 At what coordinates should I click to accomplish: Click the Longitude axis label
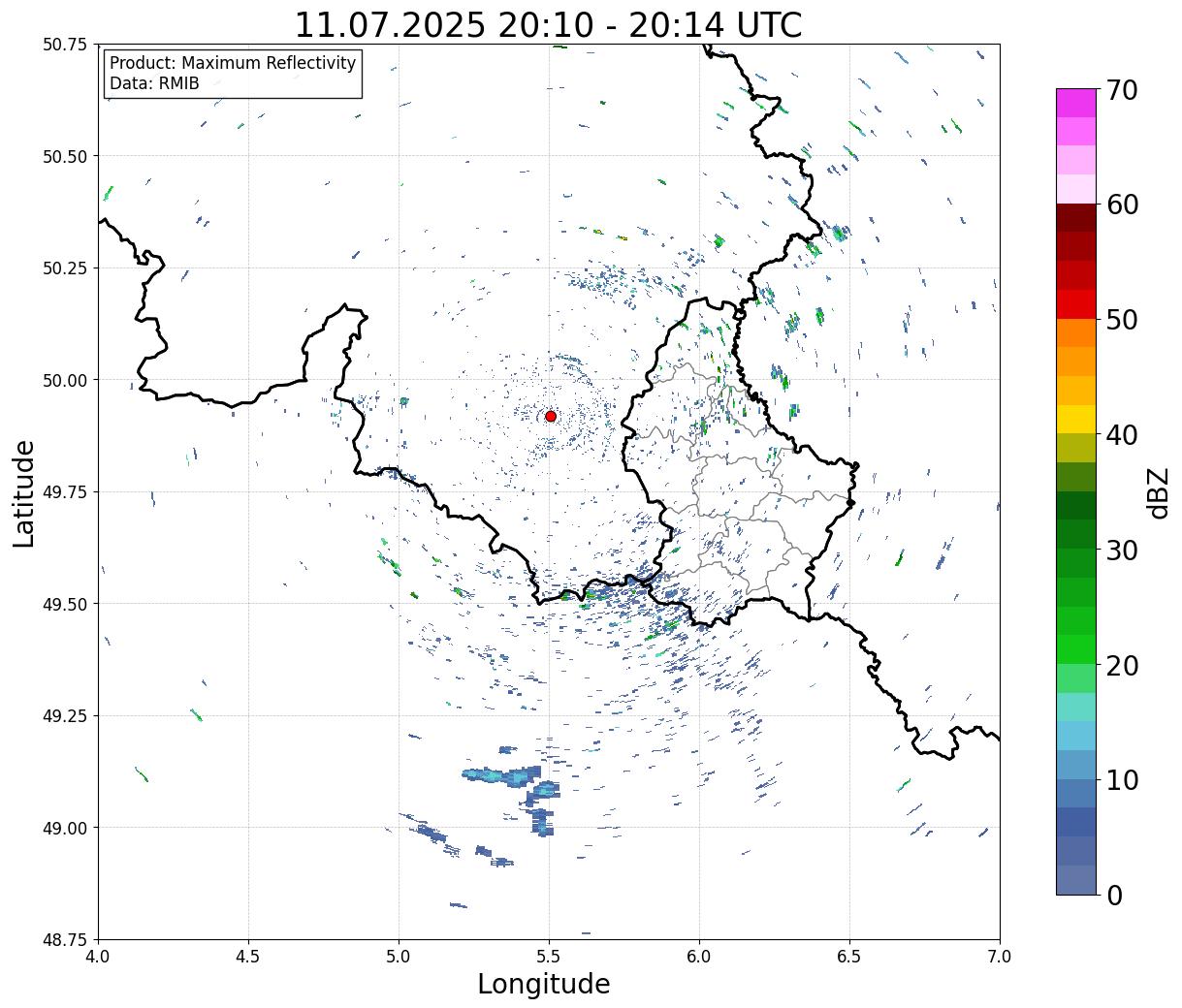pos(544,984)
